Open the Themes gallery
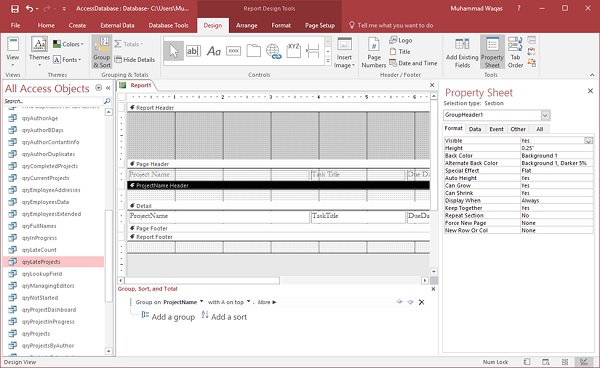The image size is (600, 368). pos(39,51)
